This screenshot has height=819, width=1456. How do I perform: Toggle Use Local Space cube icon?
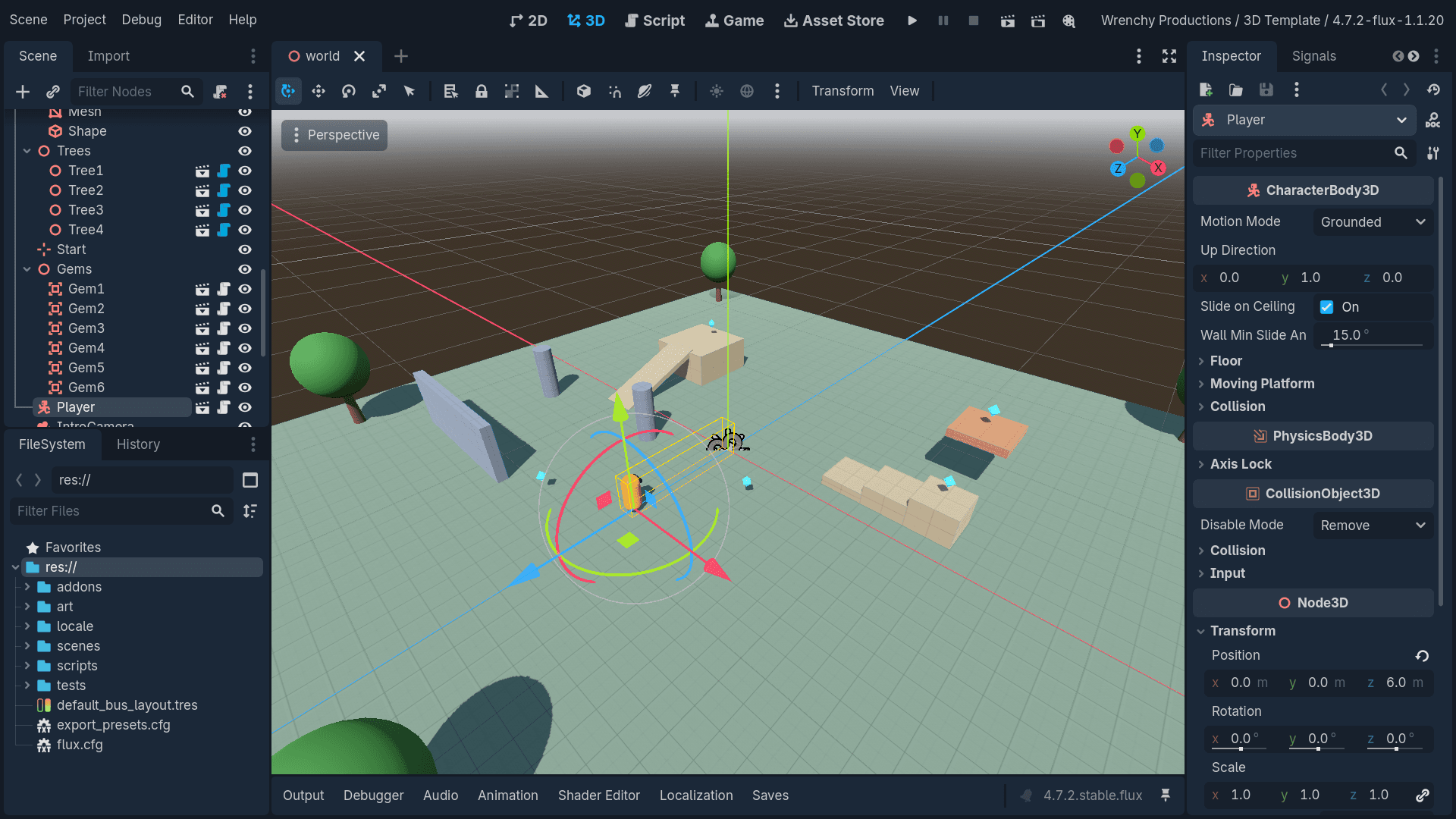coord(583,91)
